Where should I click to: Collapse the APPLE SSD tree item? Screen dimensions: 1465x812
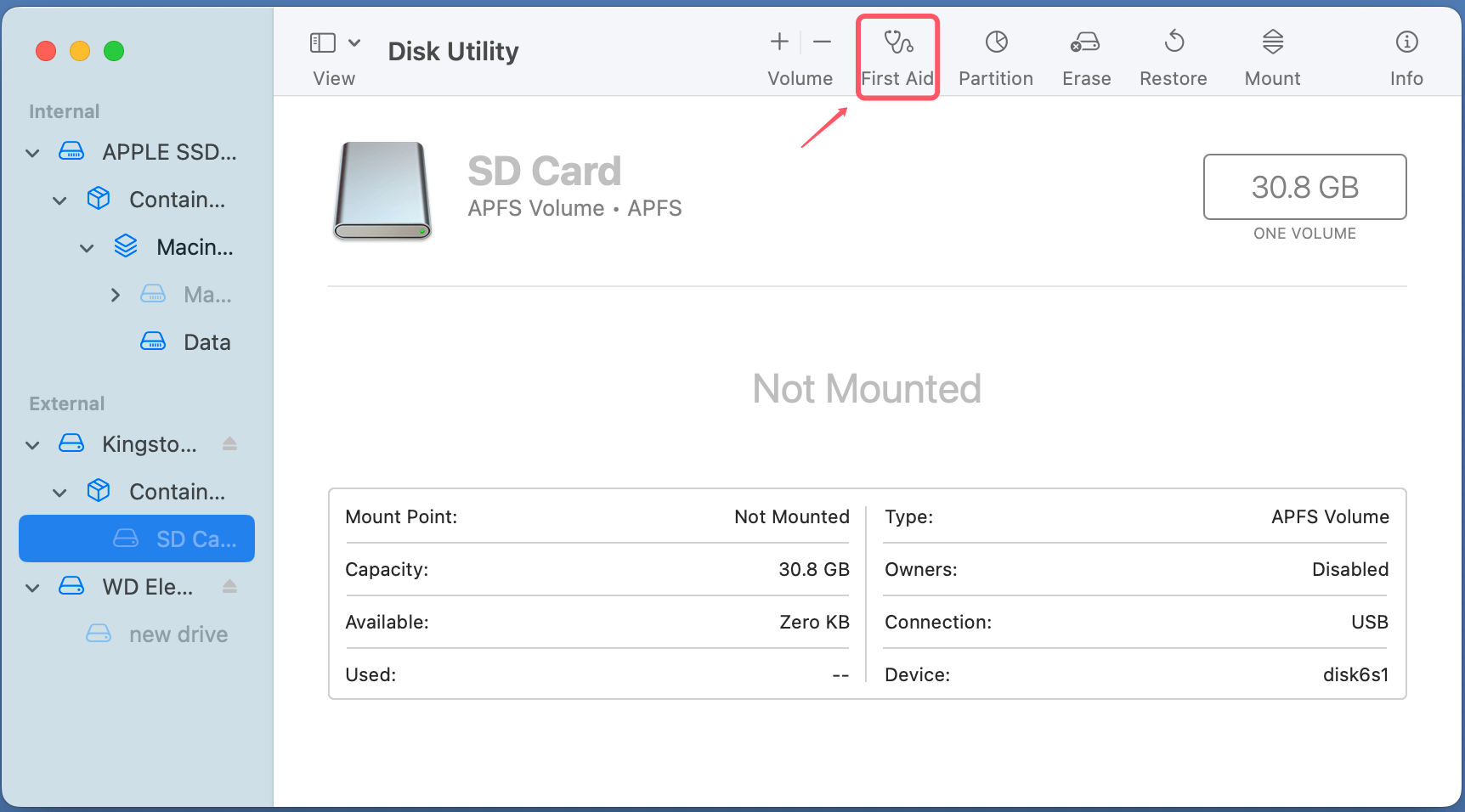(31, 152)
